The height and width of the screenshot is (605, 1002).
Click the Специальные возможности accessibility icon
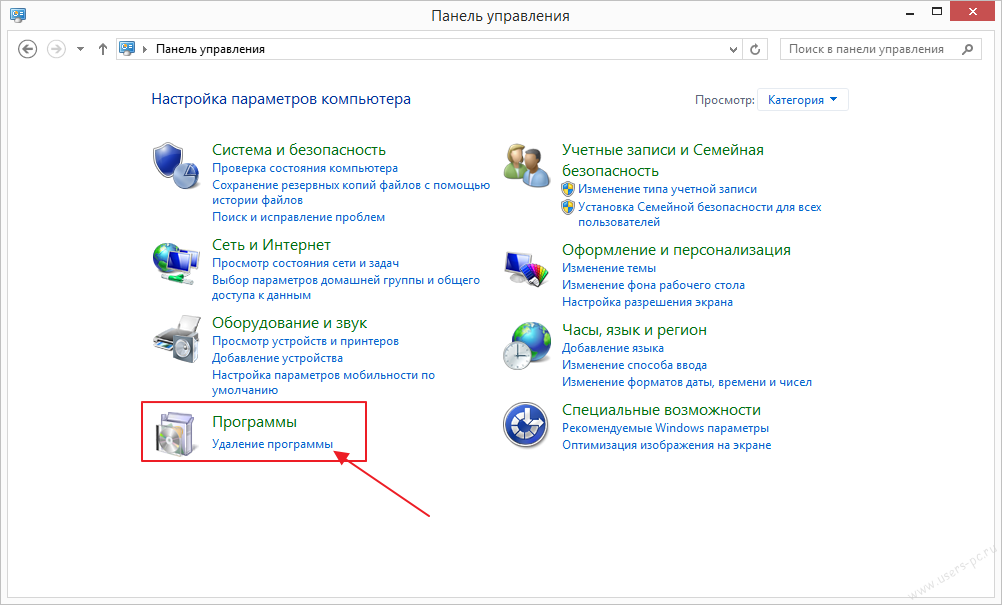[x=525, y=424]
